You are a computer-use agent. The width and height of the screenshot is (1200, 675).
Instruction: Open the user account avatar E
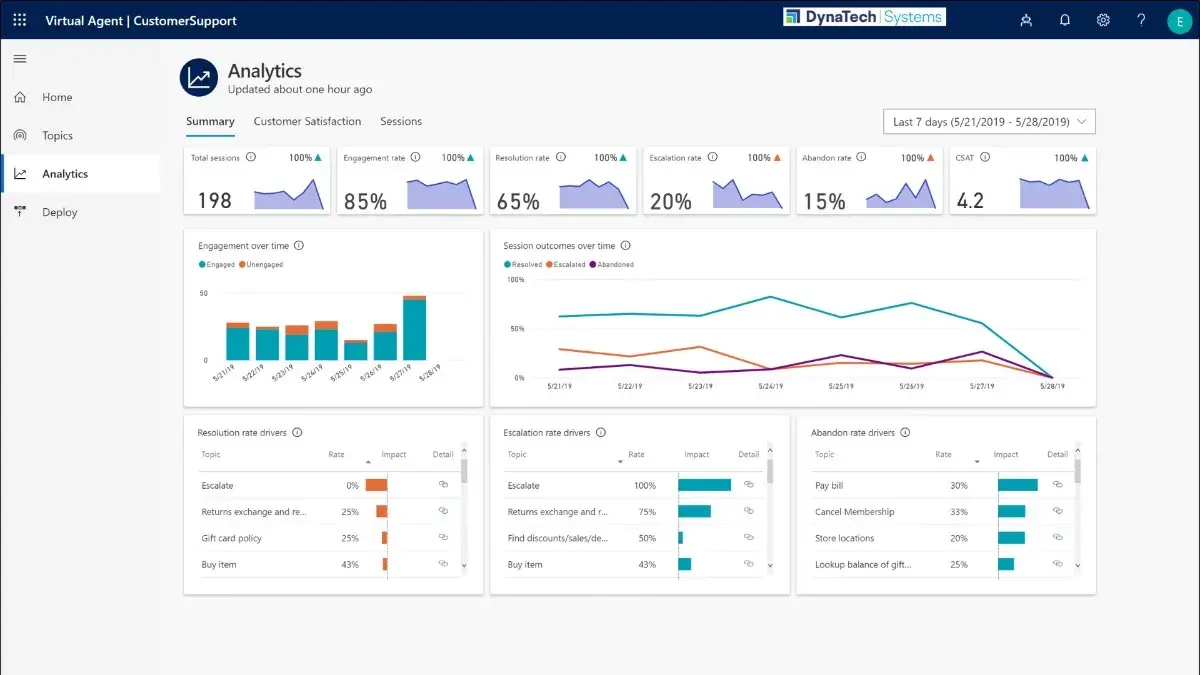[1180, 21]
